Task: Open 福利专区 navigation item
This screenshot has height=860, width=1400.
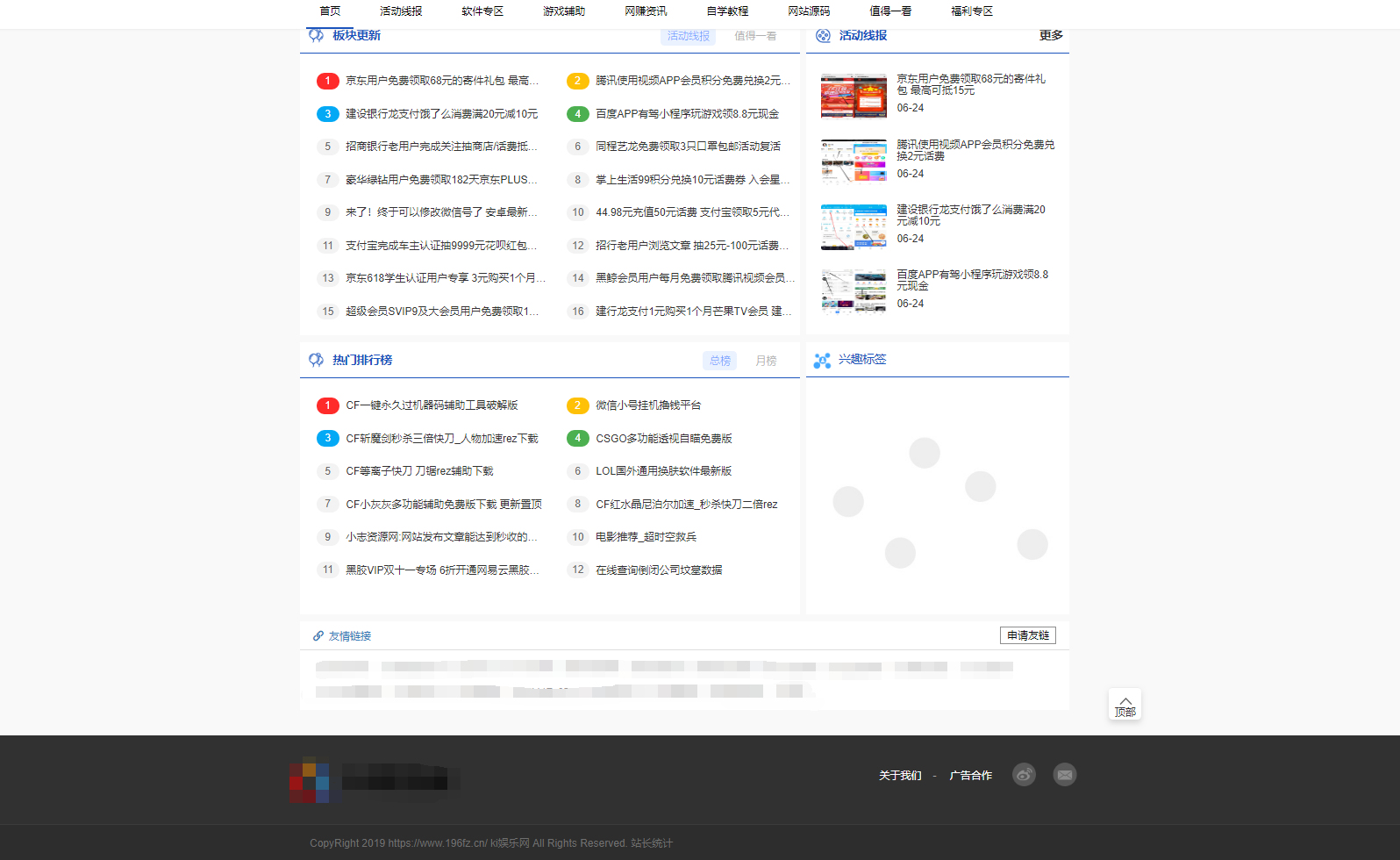Action: tap(972, 11)
